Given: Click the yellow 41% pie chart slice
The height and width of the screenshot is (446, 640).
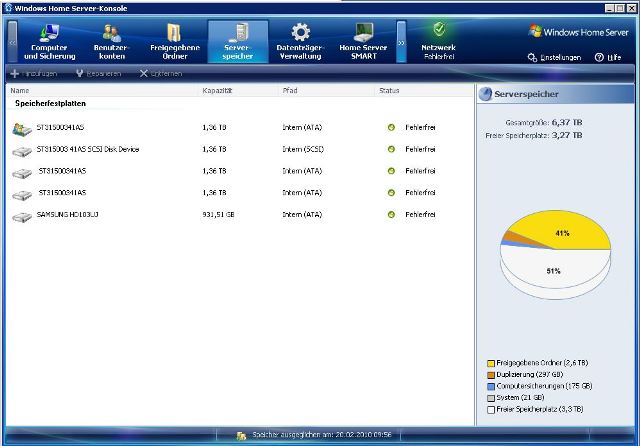Looking at the screenshot, I should [x=562, y=233].
